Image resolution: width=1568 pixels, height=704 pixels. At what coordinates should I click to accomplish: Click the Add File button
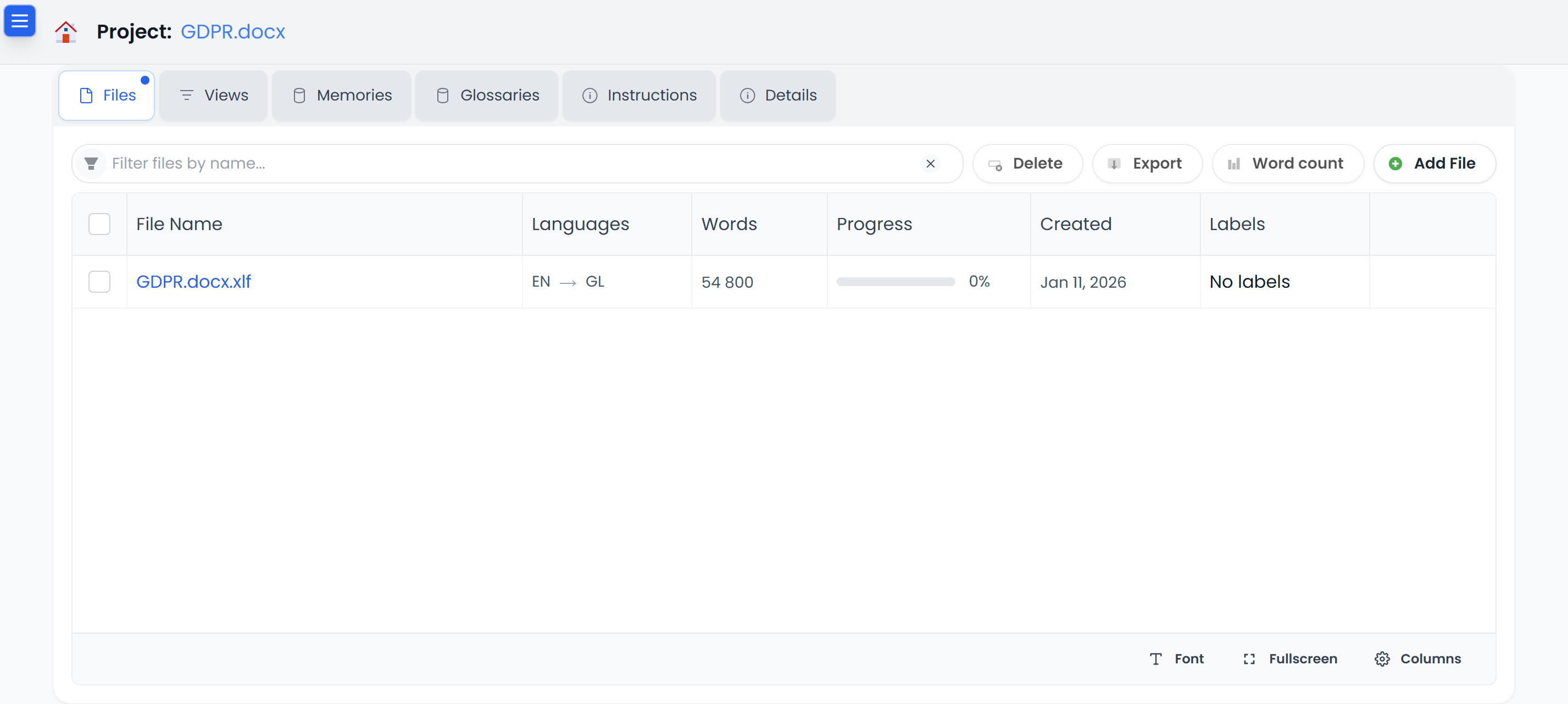(x=1434, y=163)
